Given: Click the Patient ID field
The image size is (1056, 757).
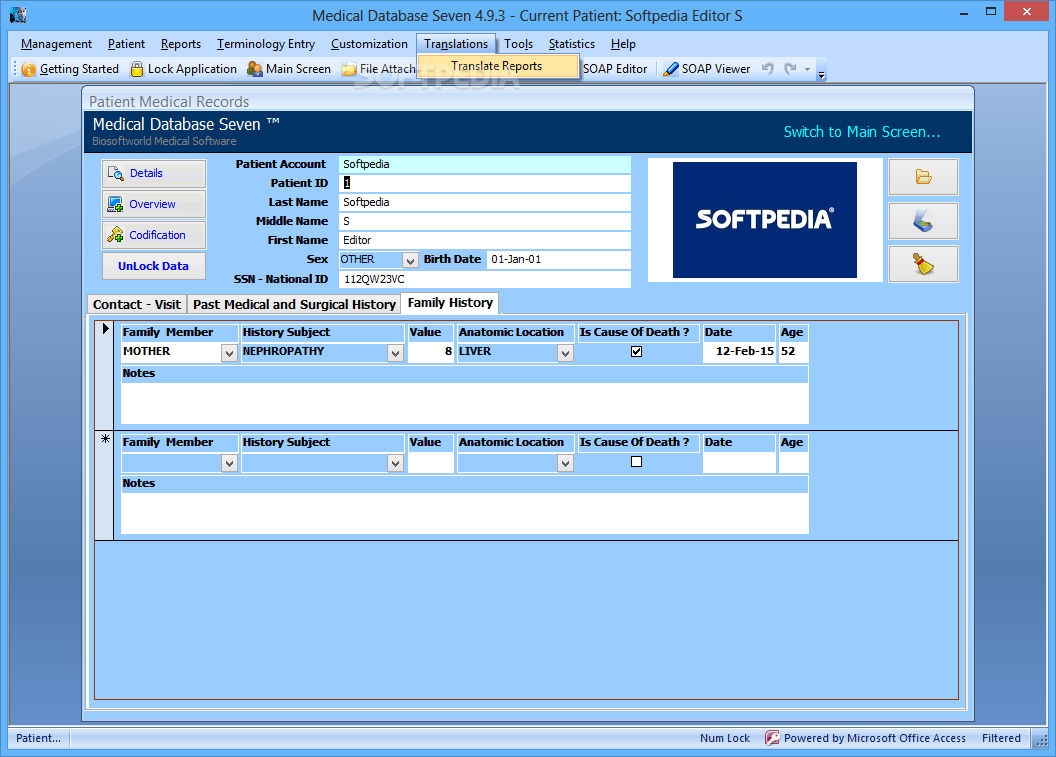Looking at the screenshot, I should pos(484,183).
